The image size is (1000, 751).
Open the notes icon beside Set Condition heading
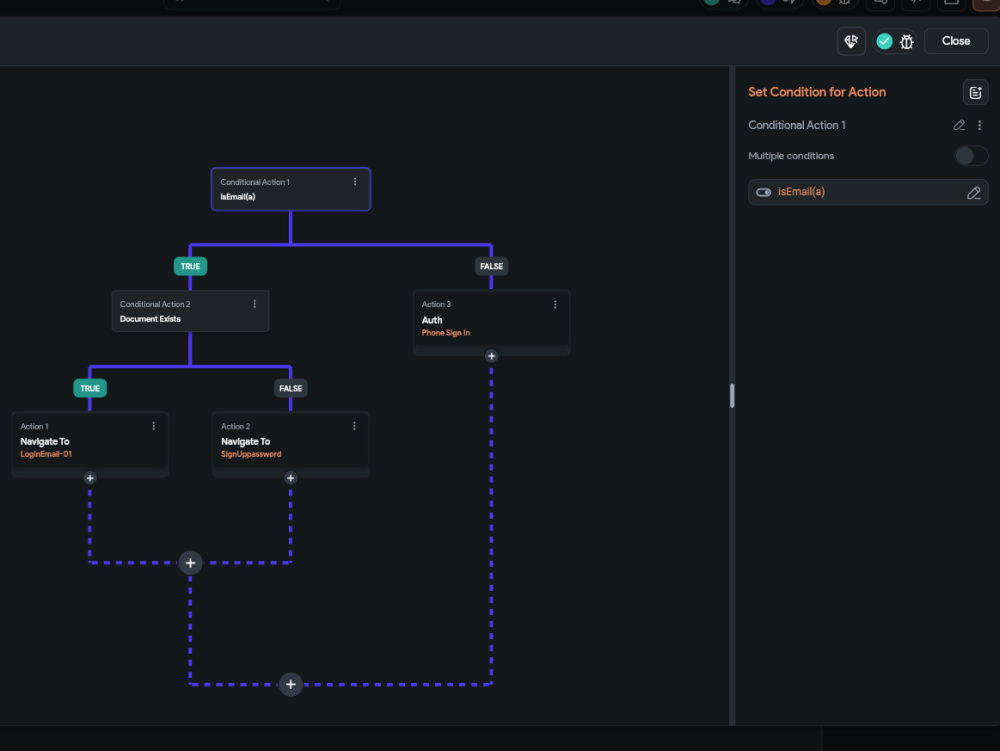[975, 92]
